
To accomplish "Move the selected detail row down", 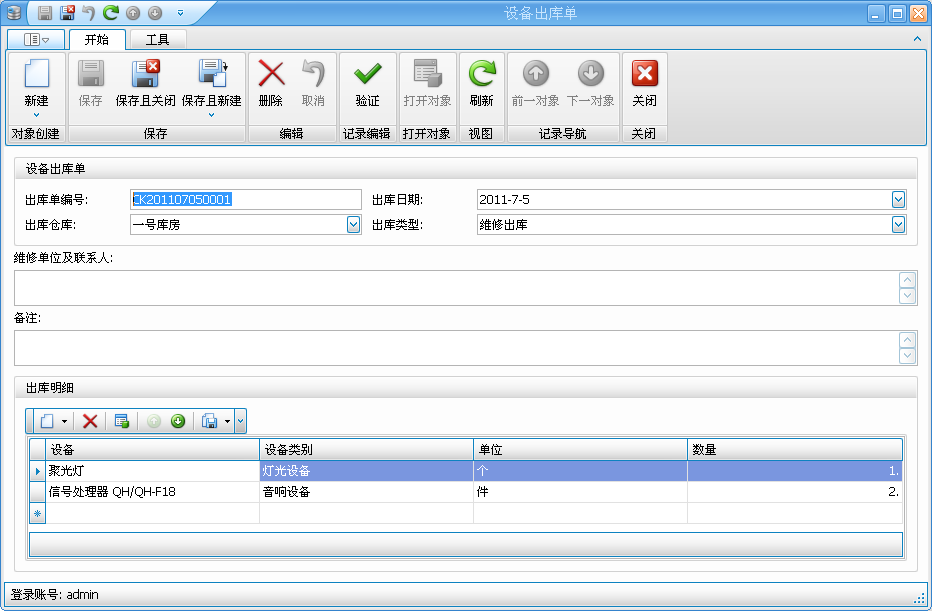I will click(178, 421).
